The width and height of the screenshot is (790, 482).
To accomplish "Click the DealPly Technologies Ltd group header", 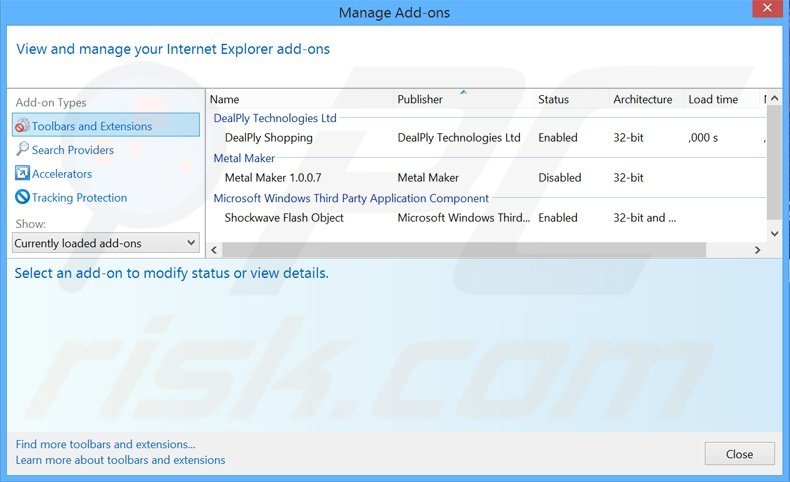I will pyautogui.click(x=275, y=118).
